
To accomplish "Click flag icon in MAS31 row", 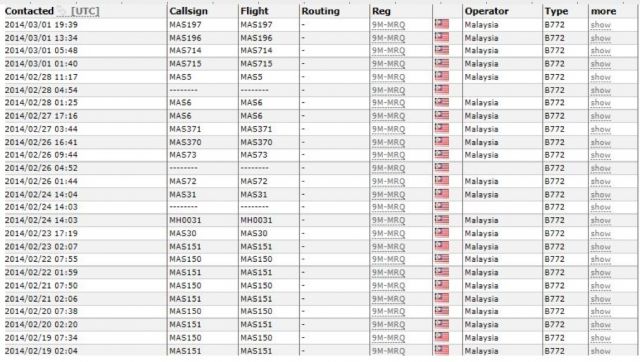I will click(442, 194).
